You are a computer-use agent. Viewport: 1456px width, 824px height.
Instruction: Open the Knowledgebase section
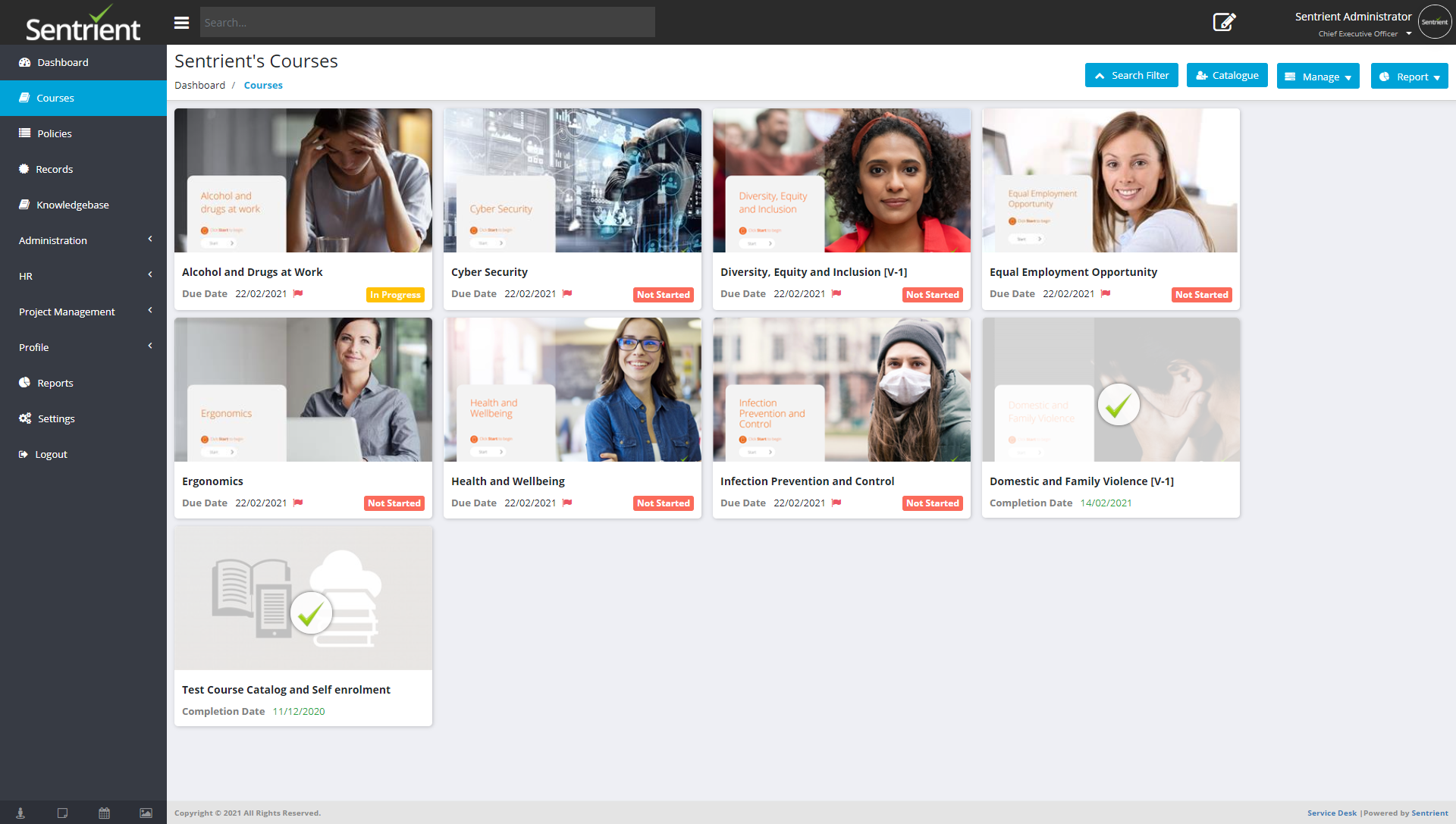pos(24,205)
